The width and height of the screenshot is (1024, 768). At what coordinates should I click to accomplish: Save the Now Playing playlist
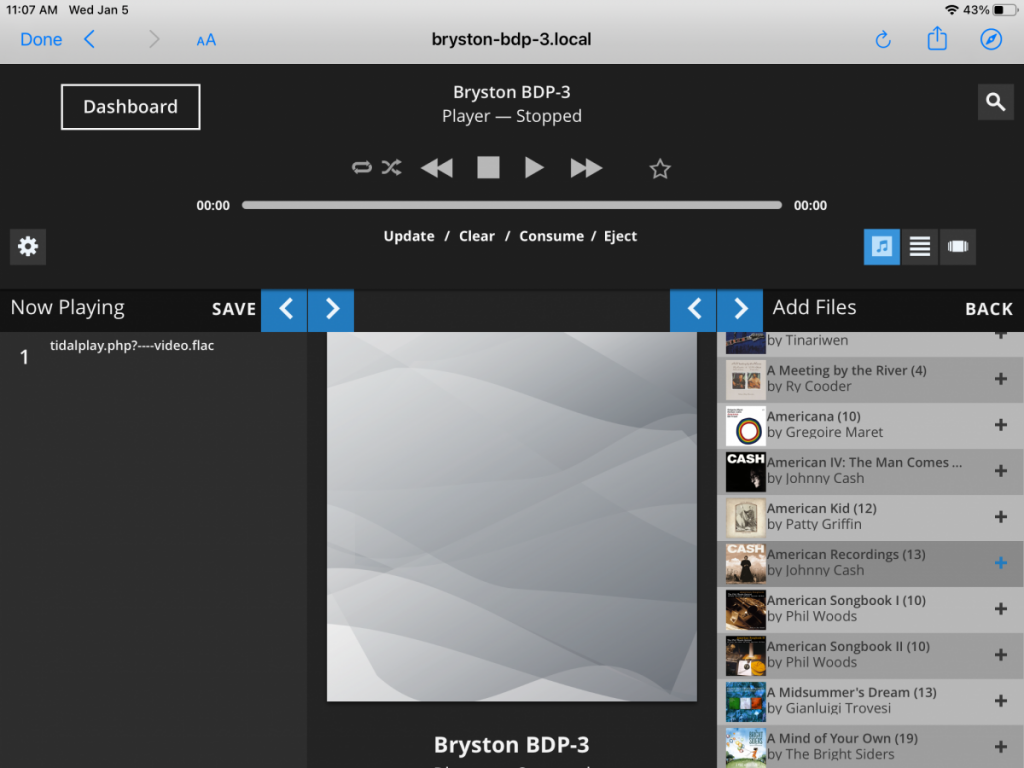(234, 309)
